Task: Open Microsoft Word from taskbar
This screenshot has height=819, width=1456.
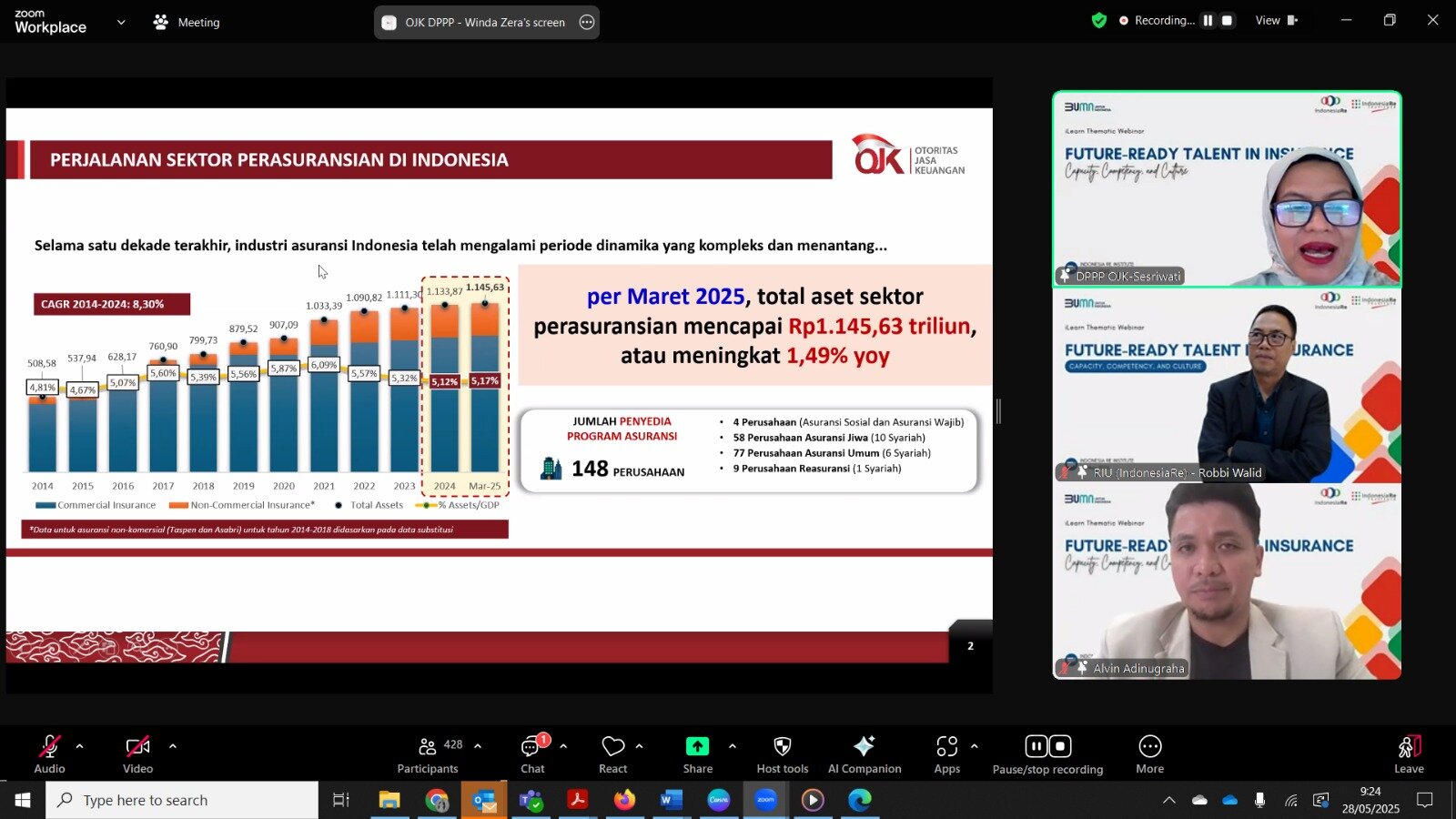Action: 672,800
